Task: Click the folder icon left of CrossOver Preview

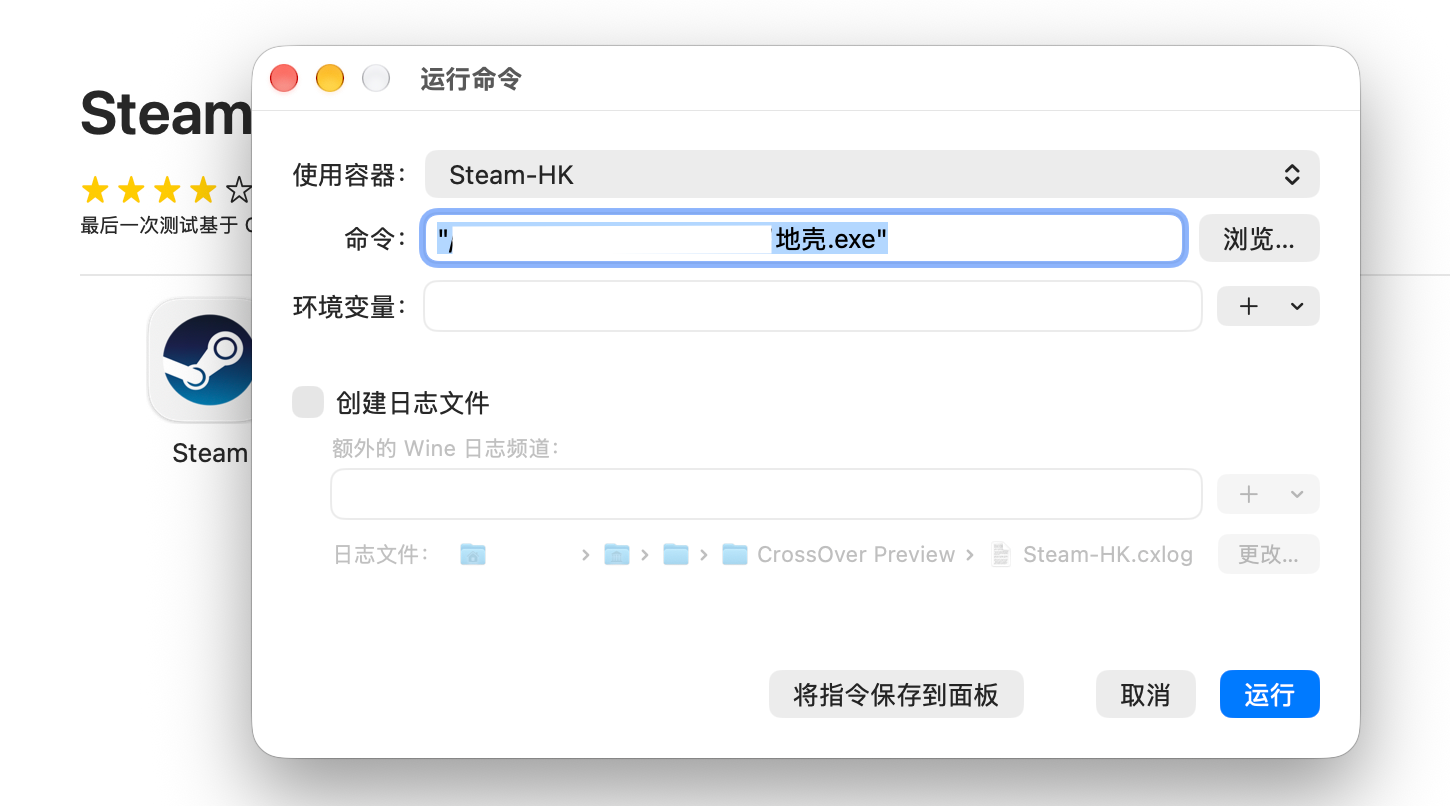Action: tap(735, 554)
